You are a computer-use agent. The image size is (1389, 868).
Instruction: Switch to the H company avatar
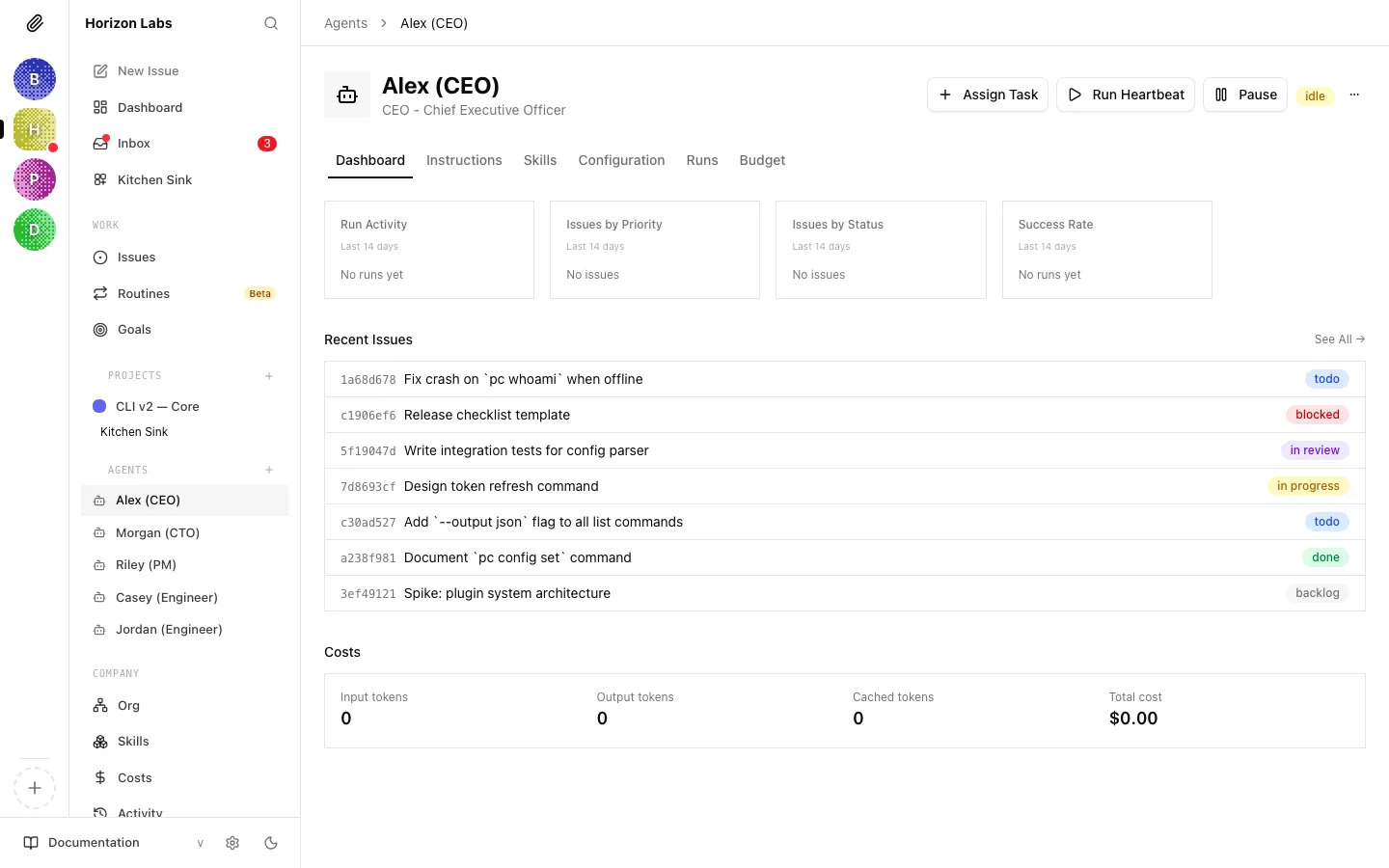point(35,129)
